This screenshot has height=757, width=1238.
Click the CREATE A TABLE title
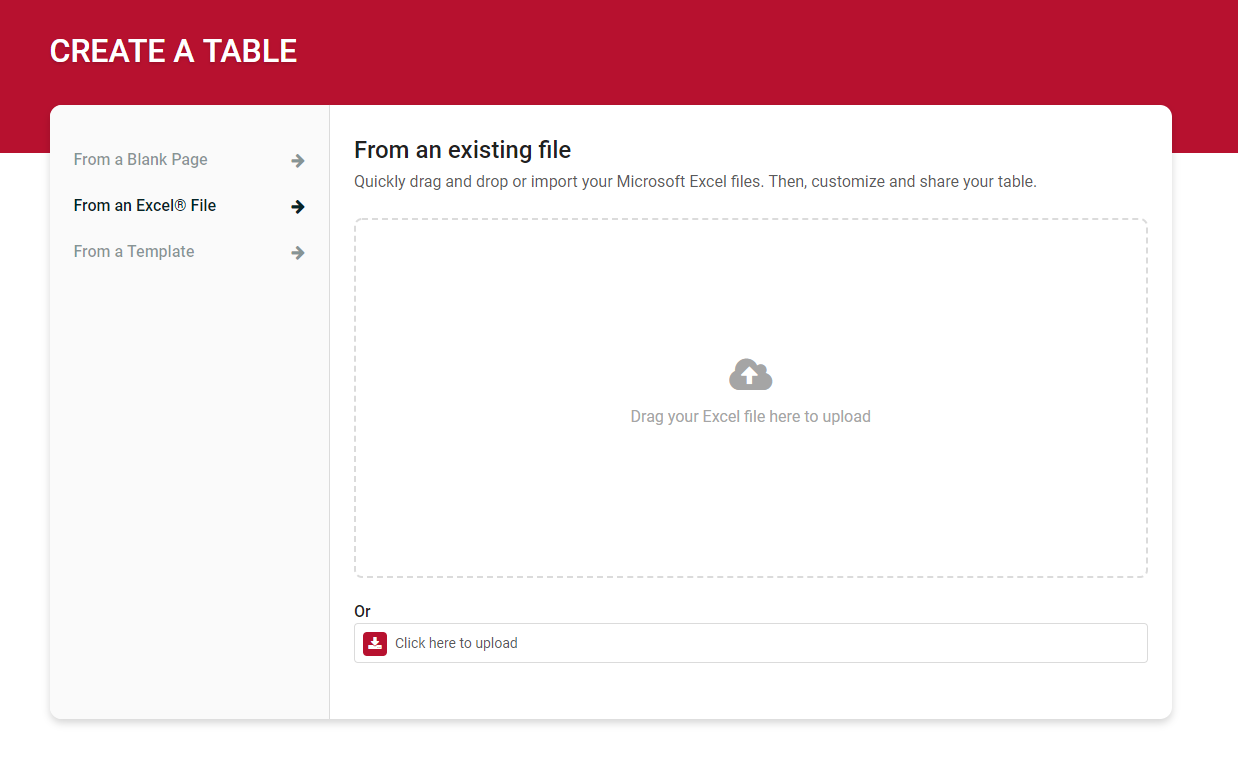click(x=174, y=51)
